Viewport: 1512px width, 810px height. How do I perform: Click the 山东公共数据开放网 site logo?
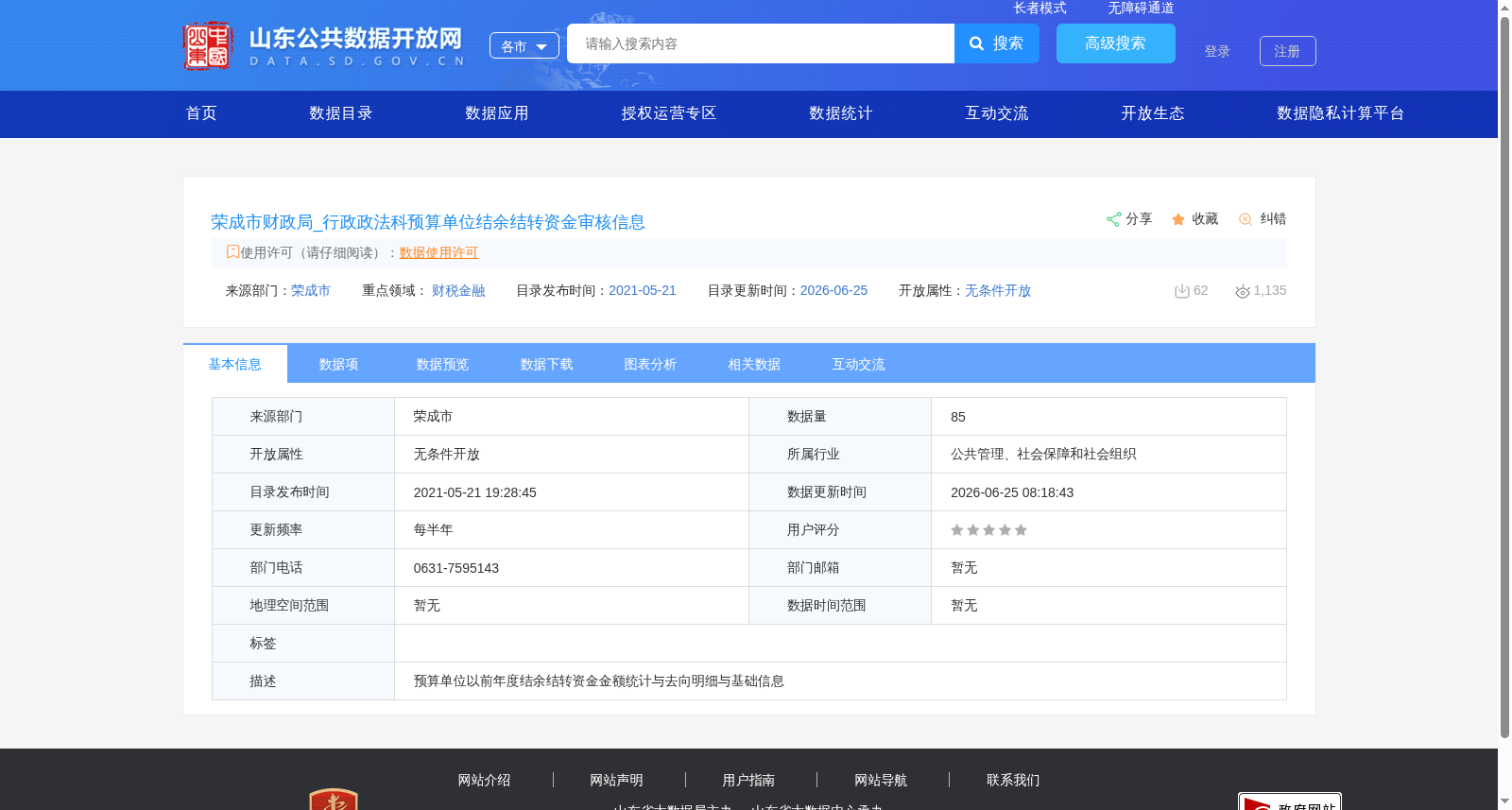click(323, 45)
